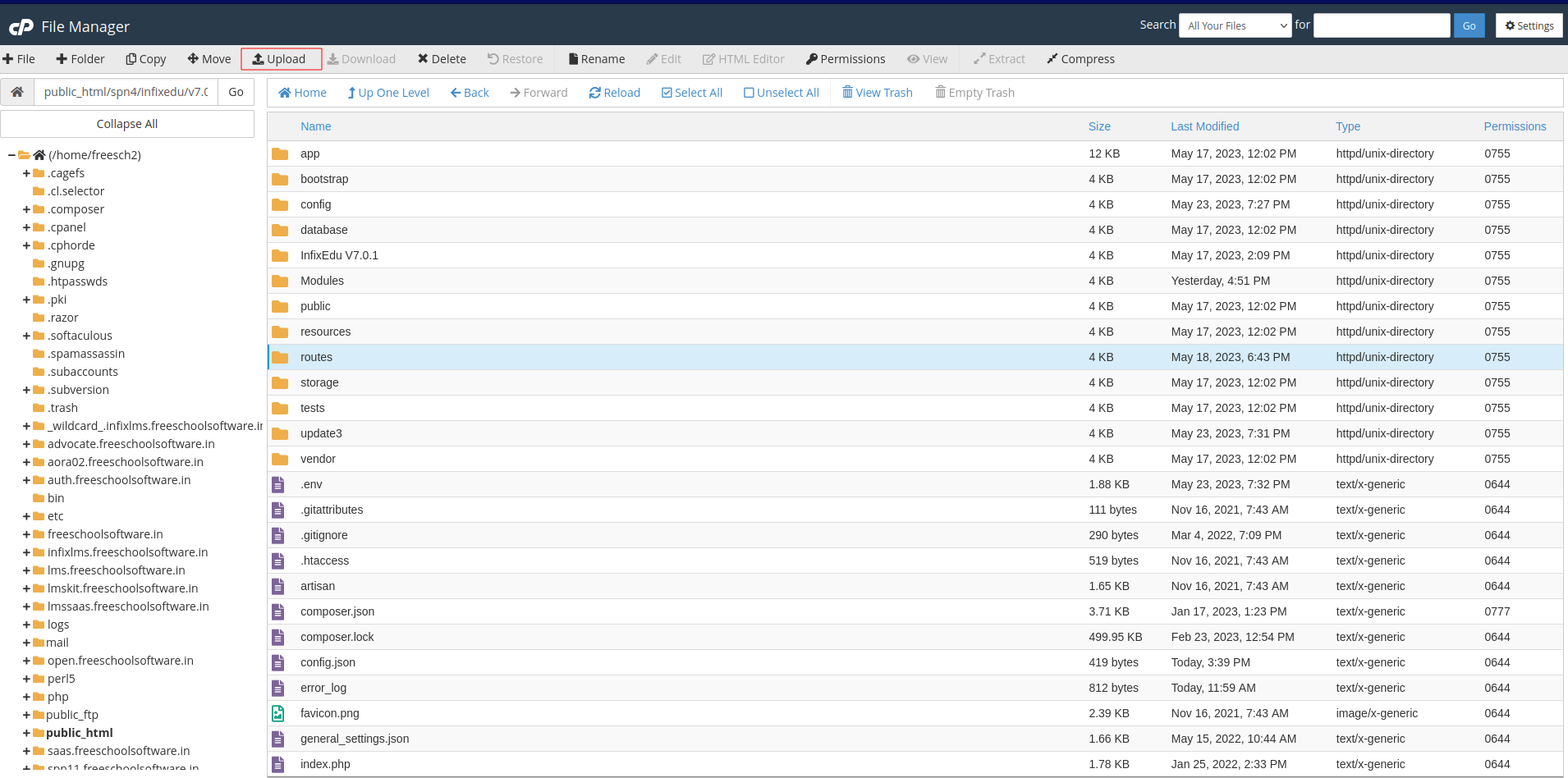Click the Delete toolbar button
1568x778 pixels.
pyautogui.click(x=442, y=59)
